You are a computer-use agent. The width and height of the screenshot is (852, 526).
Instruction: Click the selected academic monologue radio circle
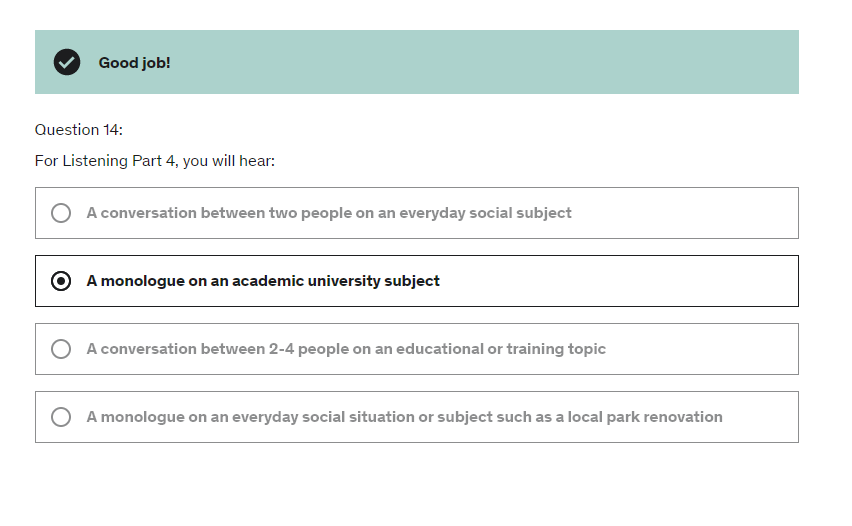tap(61, 281)
